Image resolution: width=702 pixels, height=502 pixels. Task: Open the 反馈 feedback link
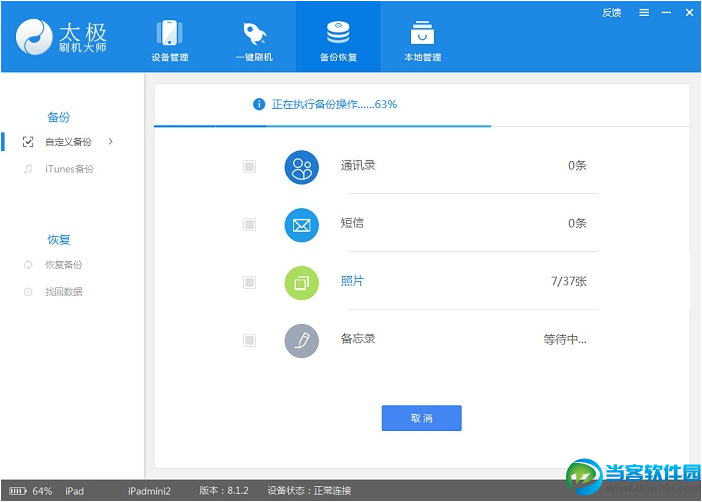[x=612, y=12]
